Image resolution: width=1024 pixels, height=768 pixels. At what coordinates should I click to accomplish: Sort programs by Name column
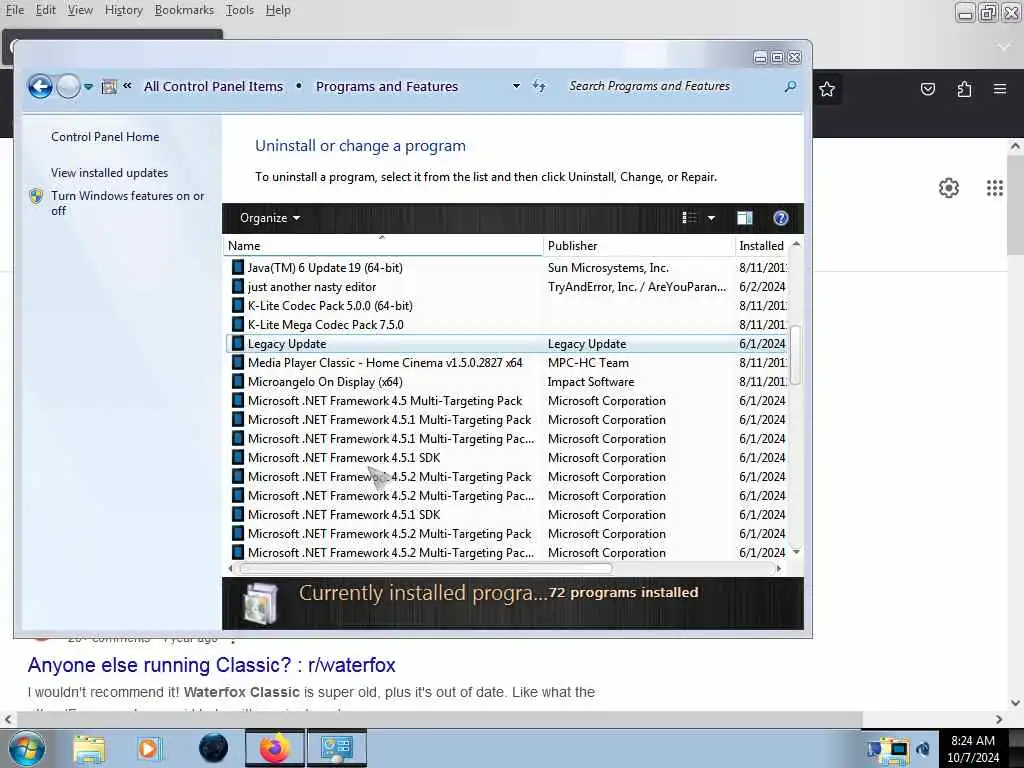tap(383, 246)
